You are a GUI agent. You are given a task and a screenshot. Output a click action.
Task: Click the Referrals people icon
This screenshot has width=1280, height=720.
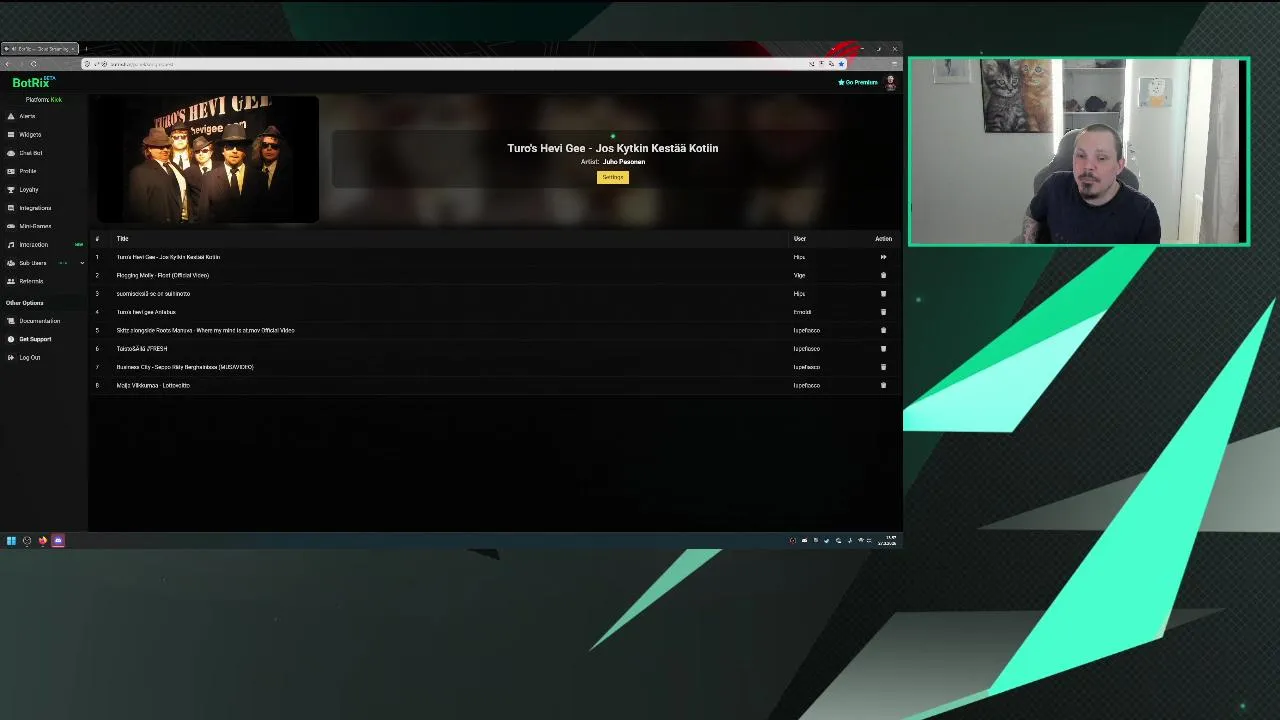pyautogui.click(x=11, y=281)
